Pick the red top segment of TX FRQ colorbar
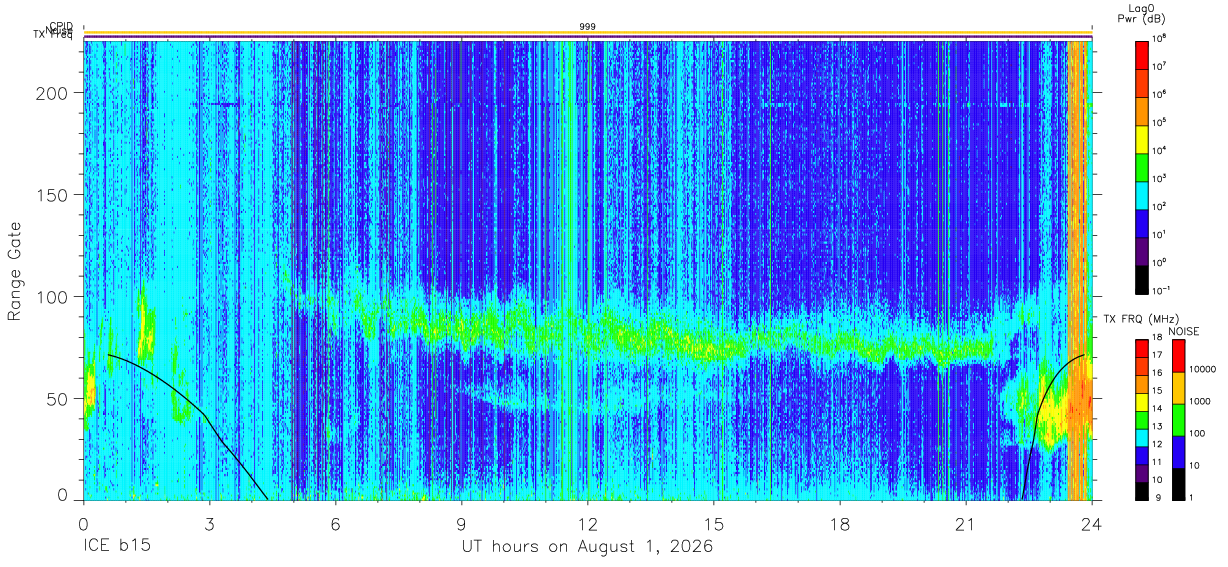 click(1141, 348)
